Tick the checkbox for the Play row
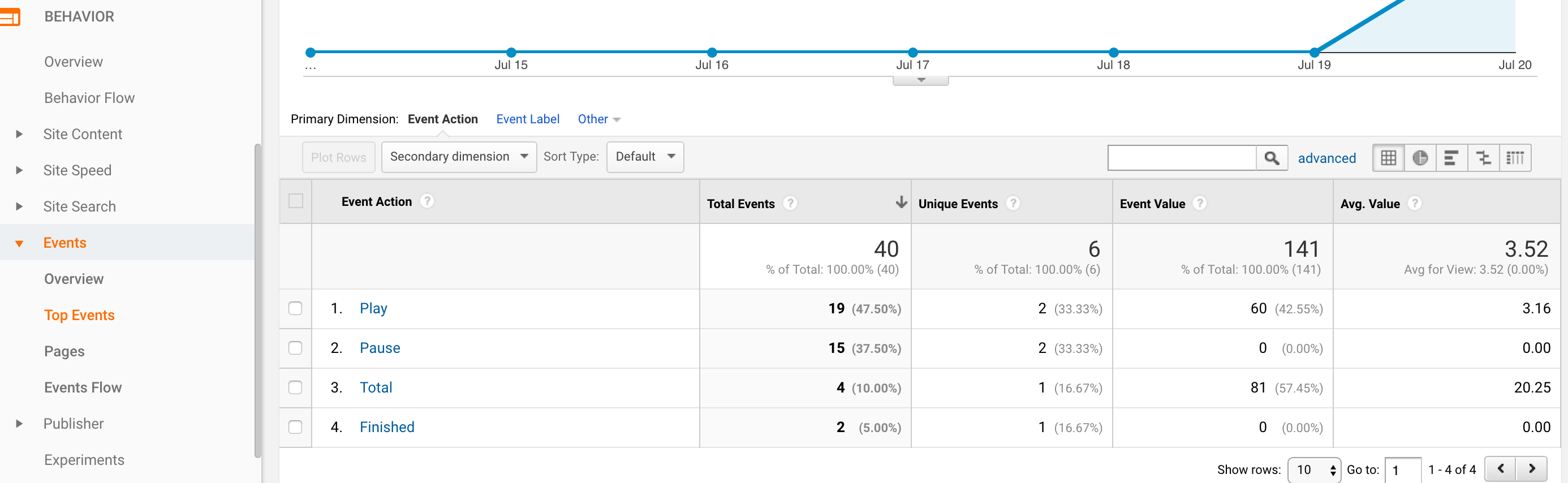This screenshot has width=1568, height=483. (x=295, y=308)
